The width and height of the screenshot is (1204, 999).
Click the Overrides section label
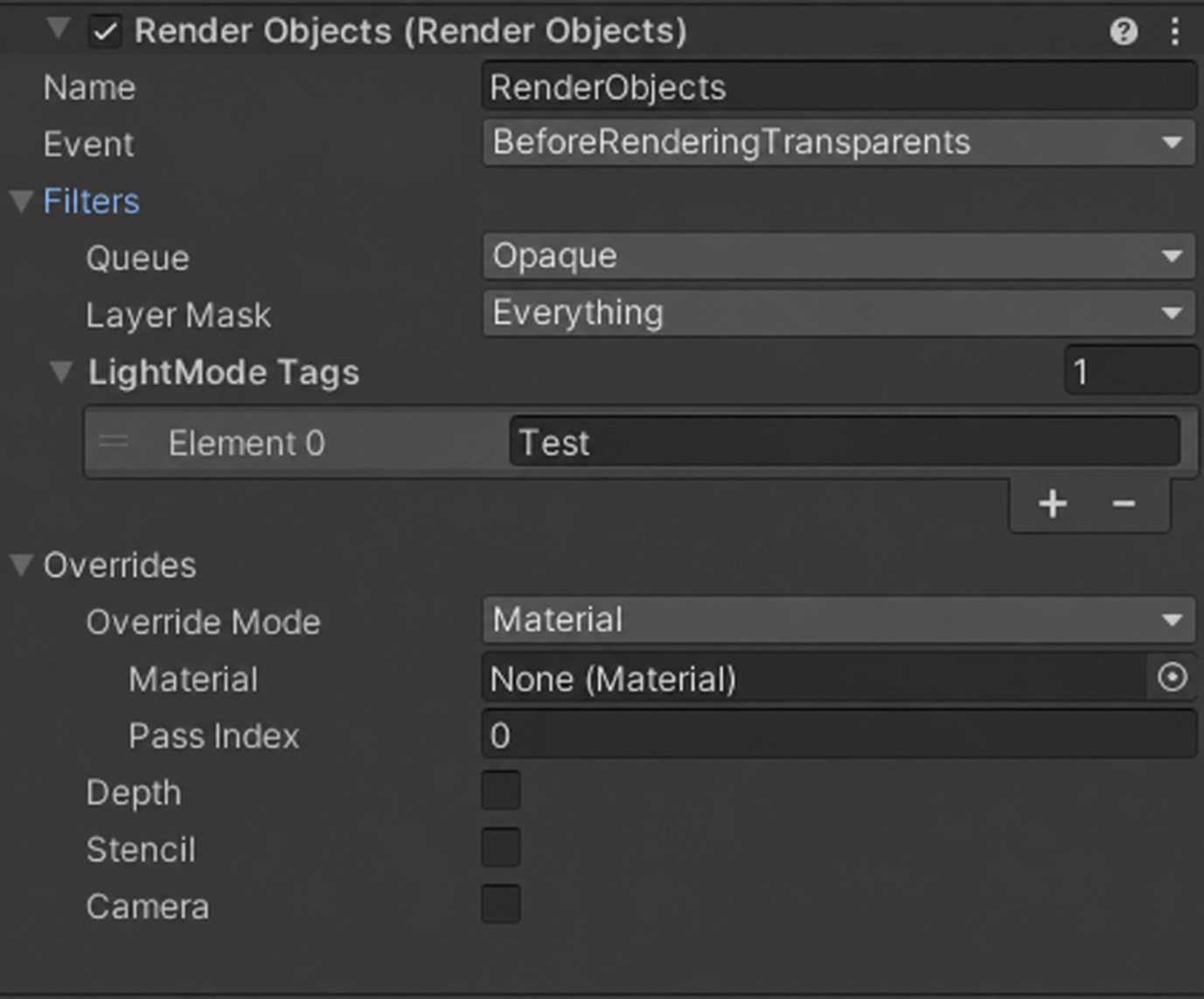(120, 565)
